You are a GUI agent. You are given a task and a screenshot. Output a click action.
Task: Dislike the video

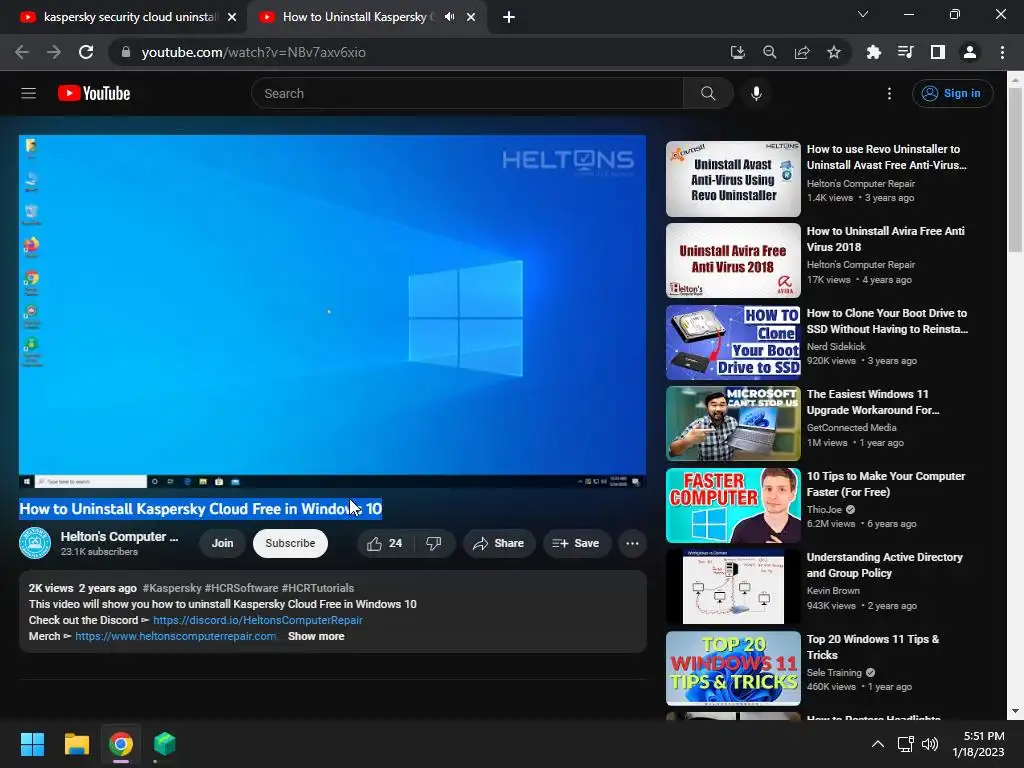(x=434, y=543)
